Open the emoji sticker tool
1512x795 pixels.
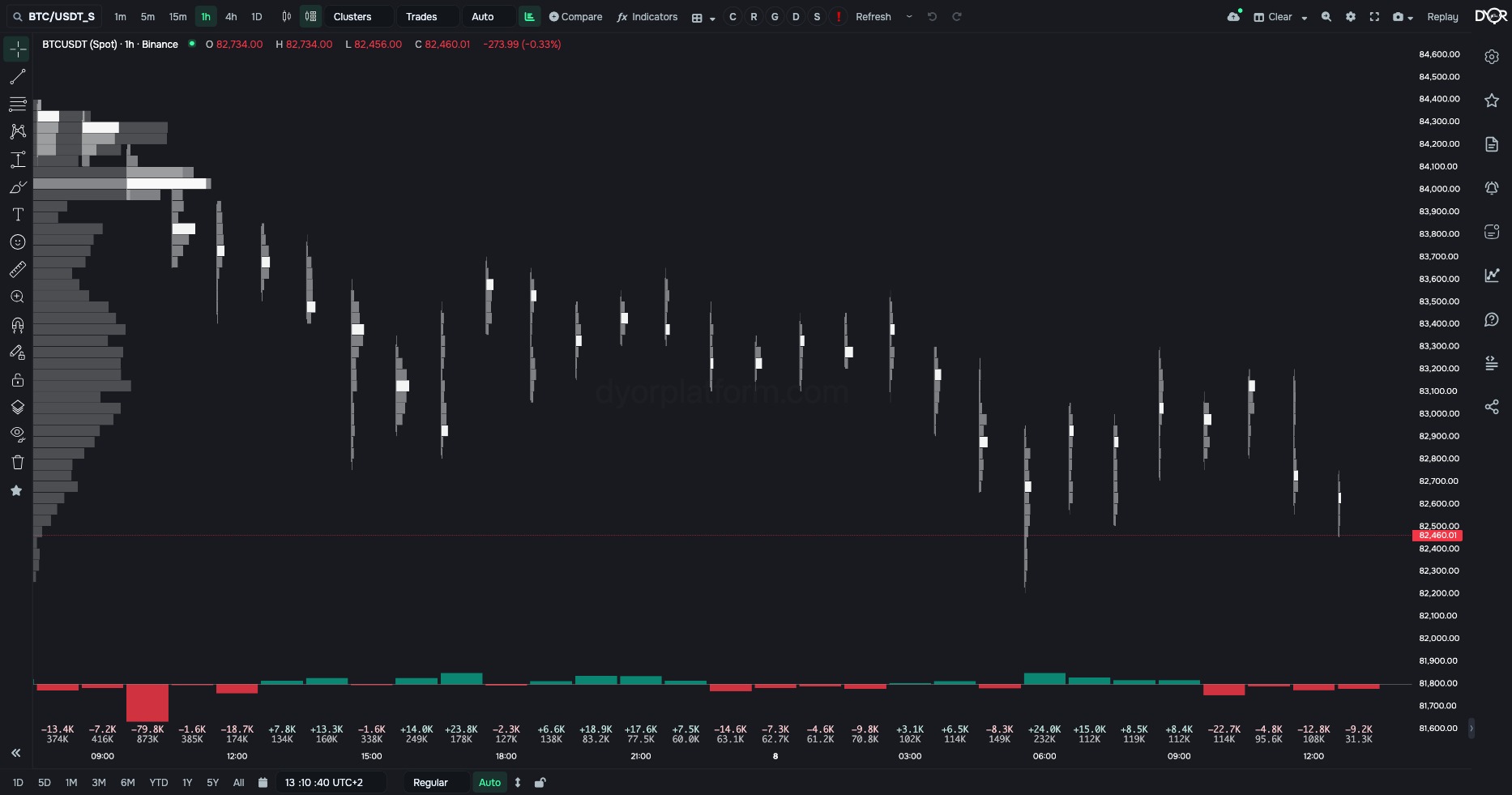(x=18, y=242)
